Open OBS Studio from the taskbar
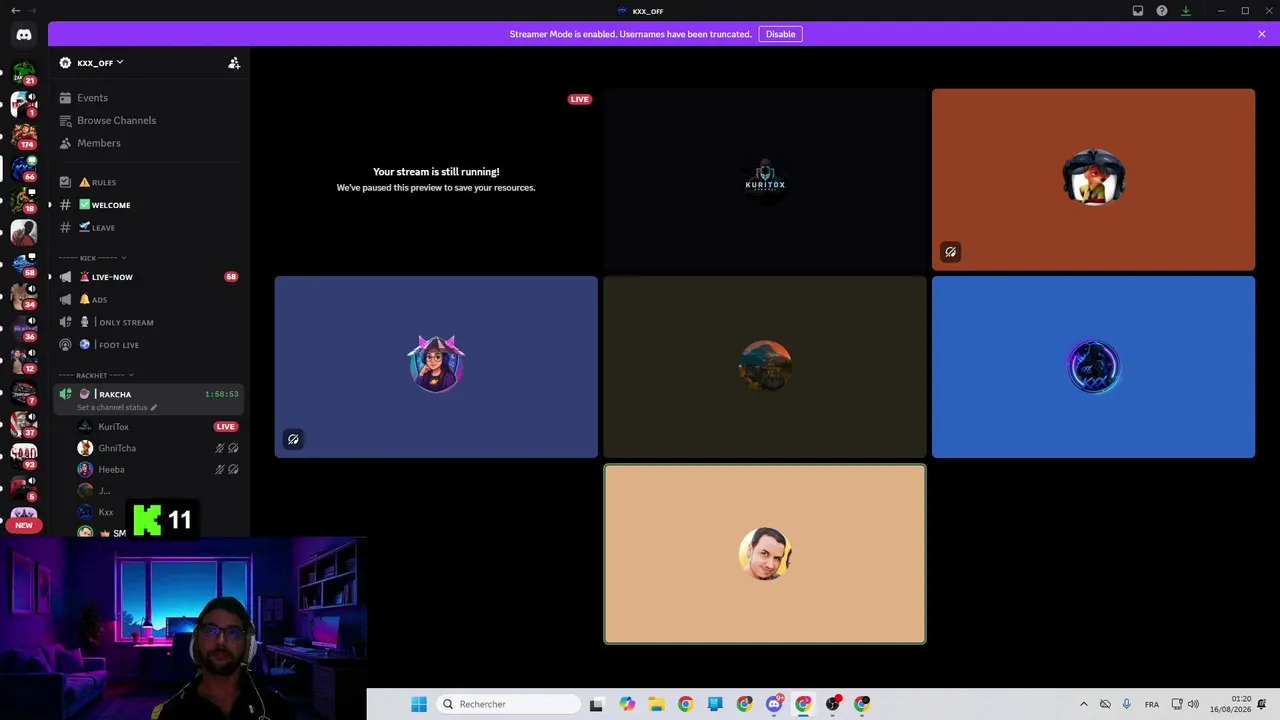This screenshot has width=1280, height=720. click(833, 704)
